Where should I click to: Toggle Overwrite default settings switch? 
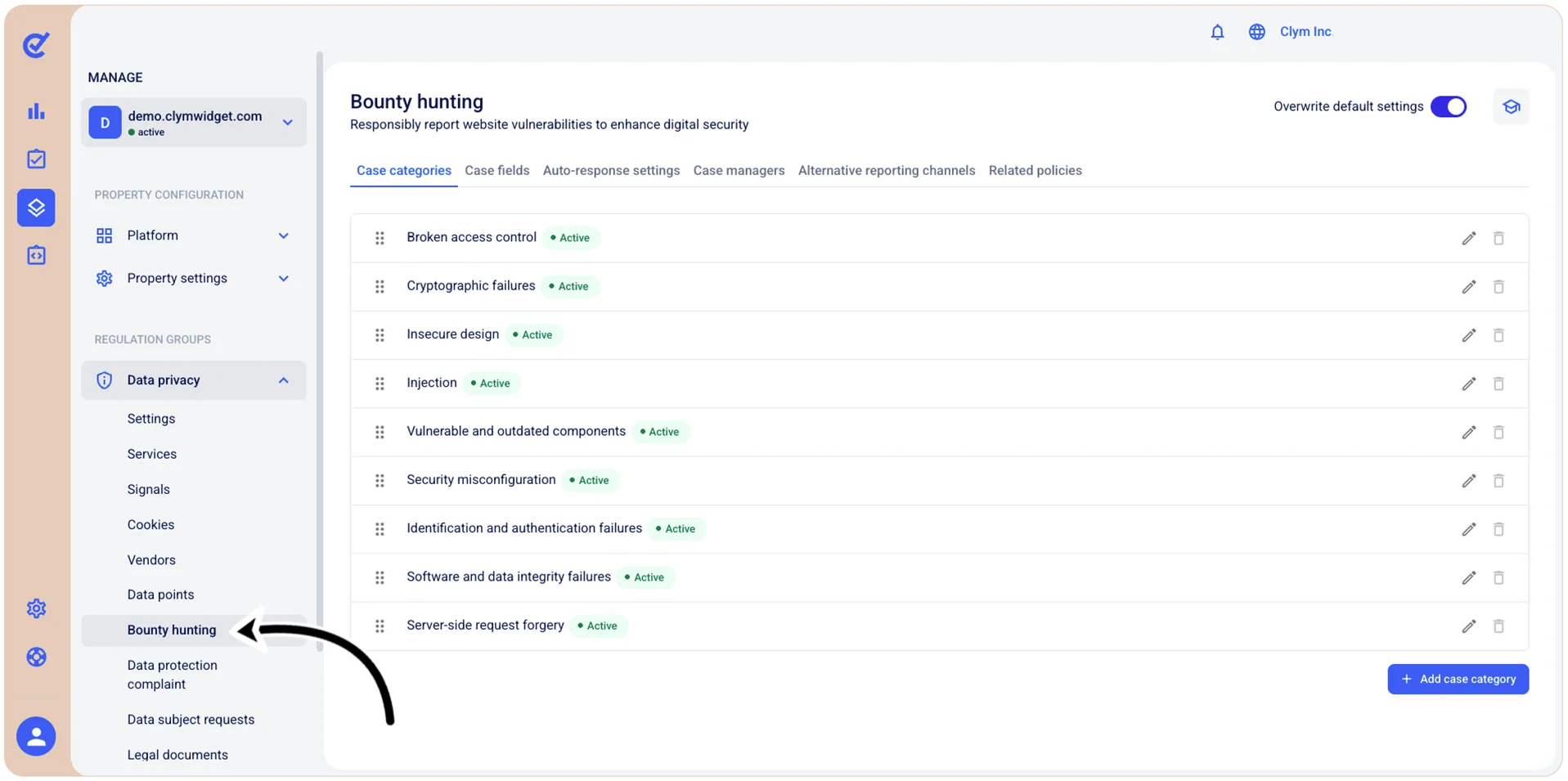click(1449, 106)
